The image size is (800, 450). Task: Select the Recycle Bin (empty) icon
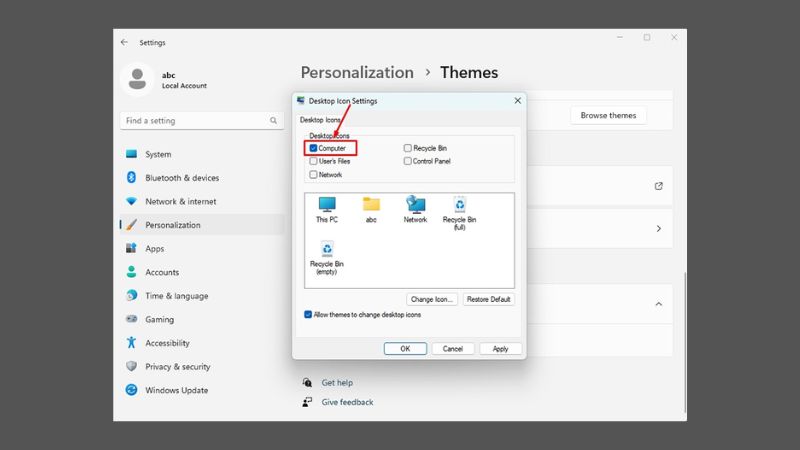tap(327, 250)
